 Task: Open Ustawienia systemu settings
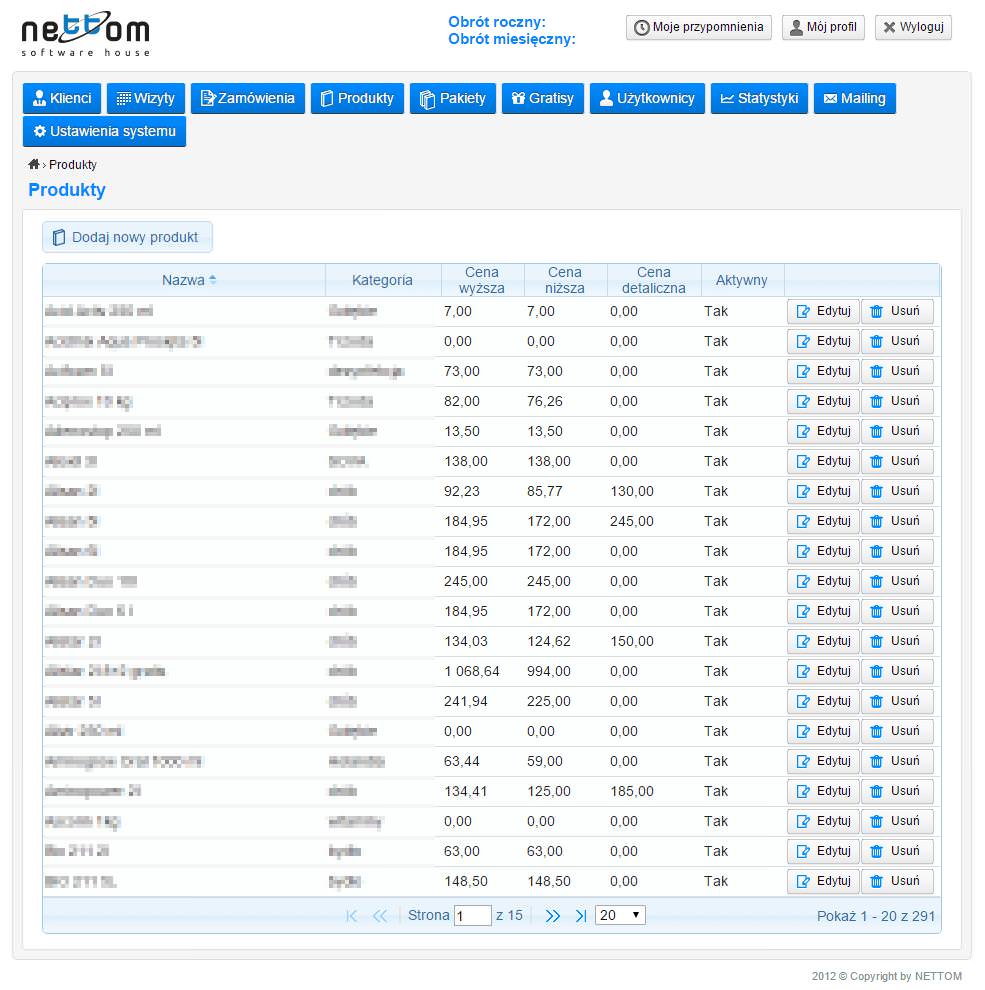[104, 132]
